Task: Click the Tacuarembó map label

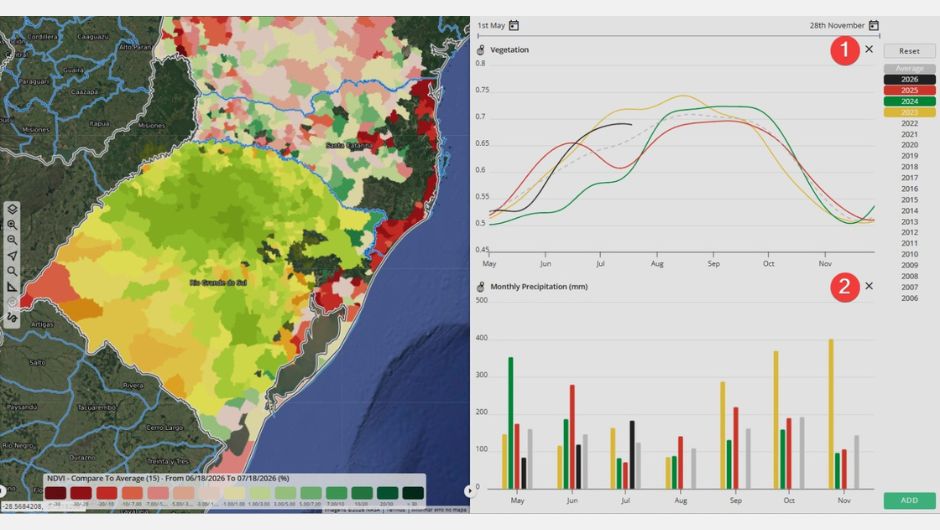Action: click(97, 407)
